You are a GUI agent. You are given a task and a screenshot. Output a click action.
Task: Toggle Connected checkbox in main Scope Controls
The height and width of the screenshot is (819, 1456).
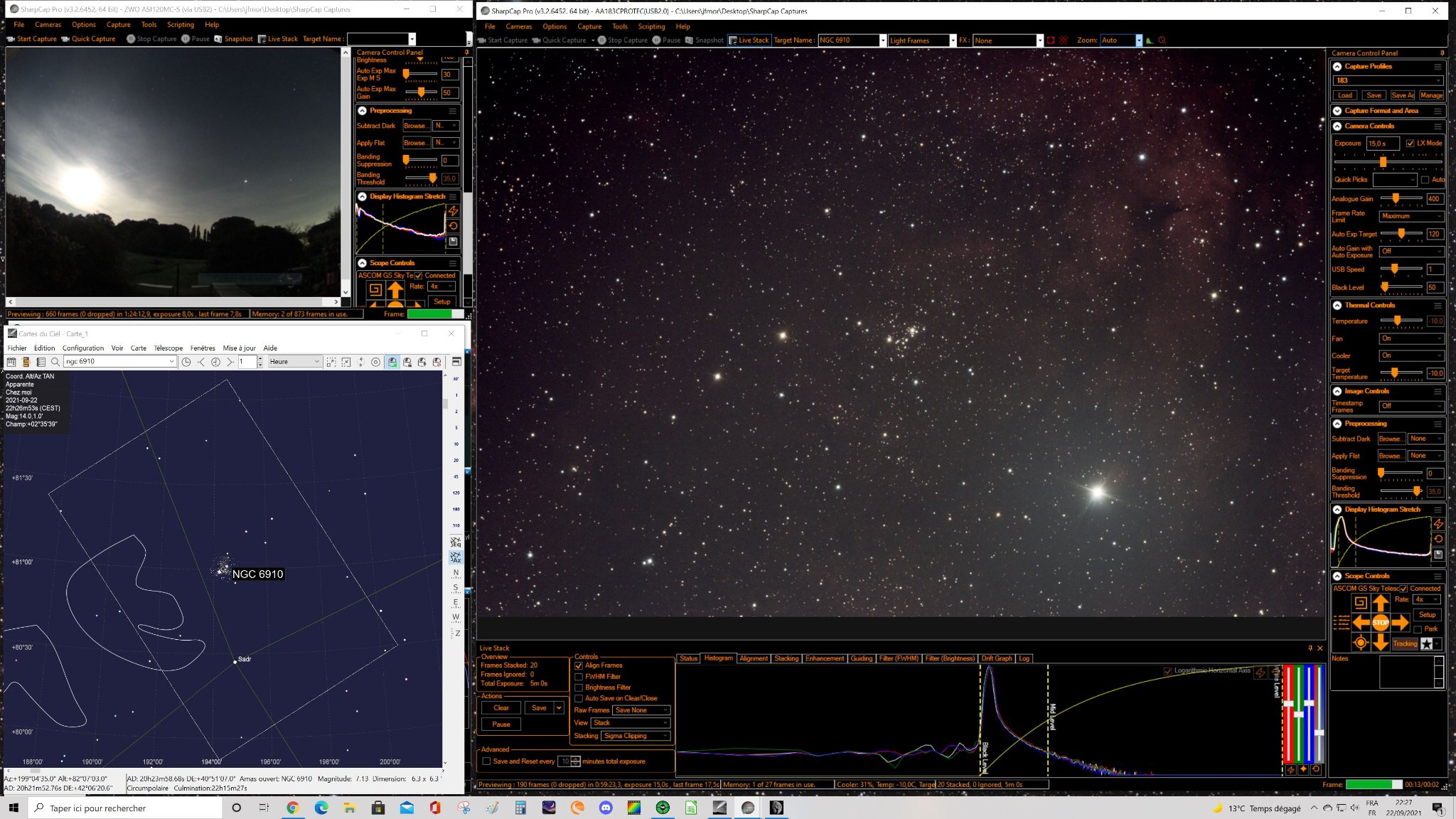click(1404, 589)
